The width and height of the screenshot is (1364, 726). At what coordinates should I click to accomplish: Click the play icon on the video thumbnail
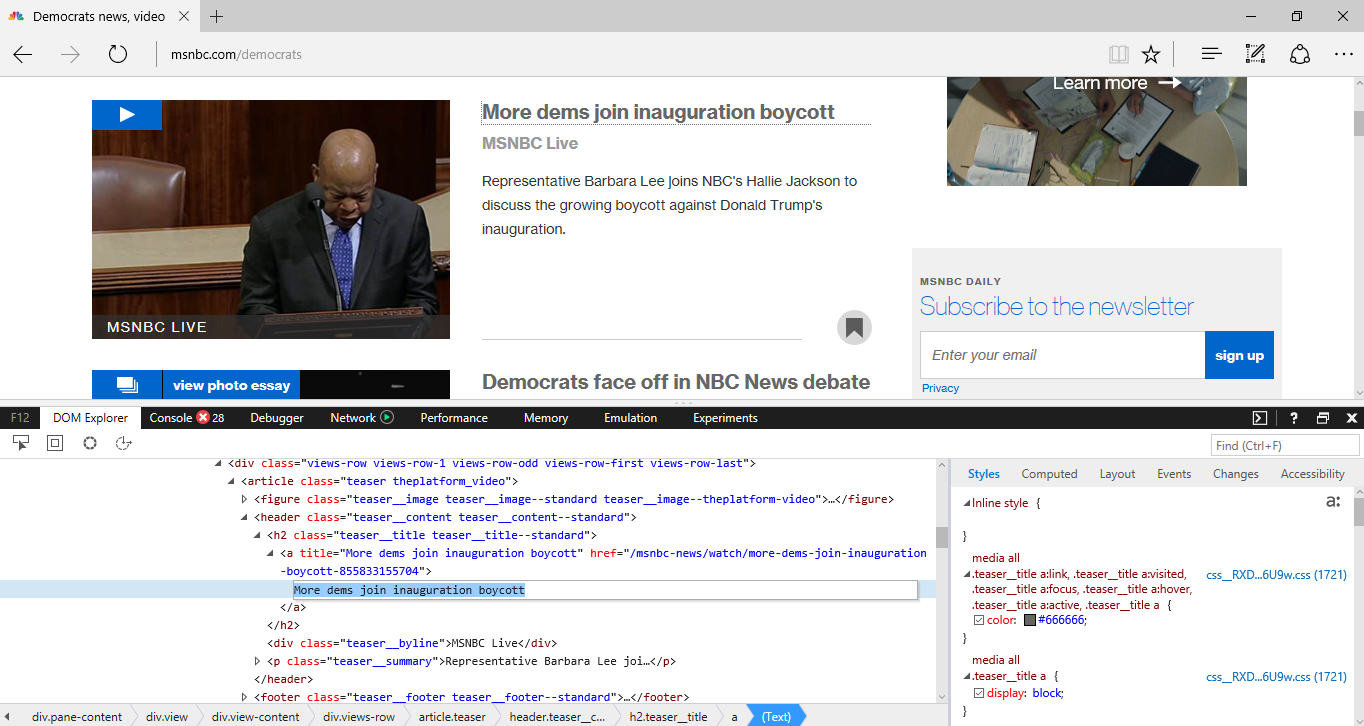pos(127,114)
